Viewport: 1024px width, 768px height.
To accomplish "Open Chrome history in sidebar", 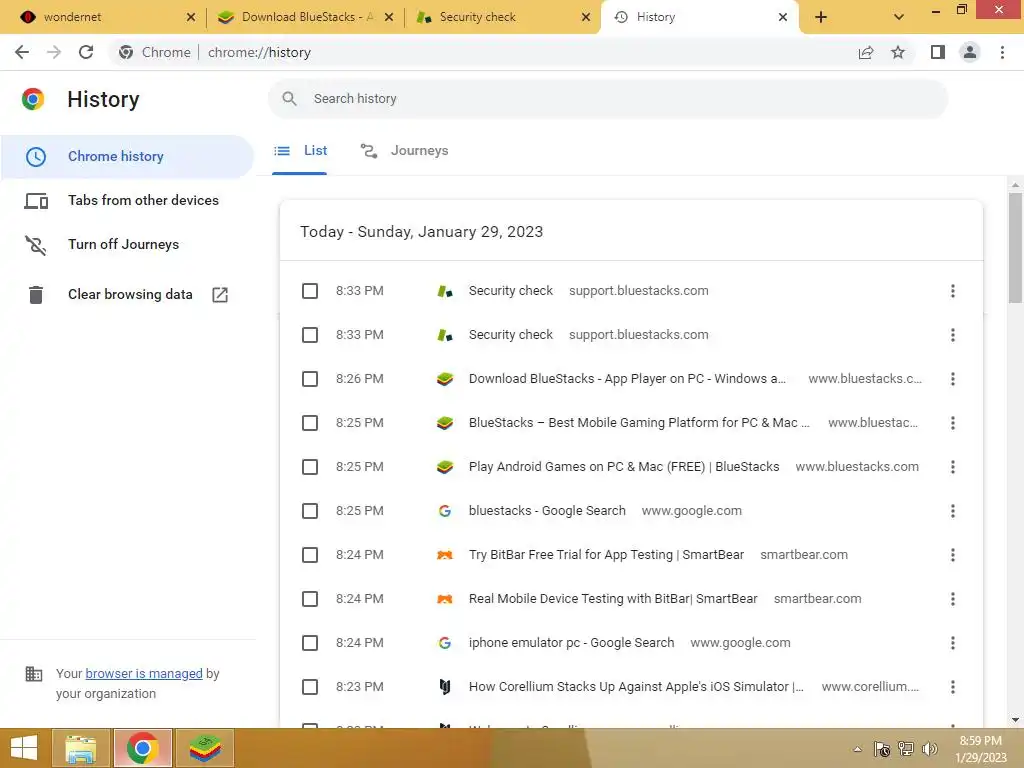I will pyautogui.click(x=127, y=157).
